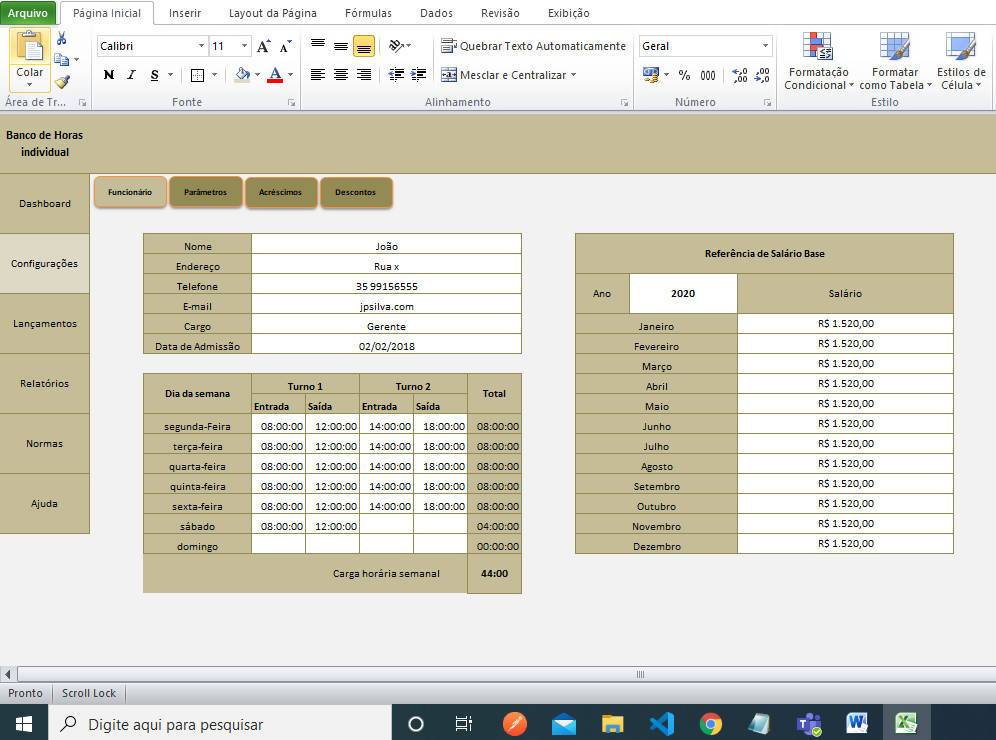The height and width of the screenshot is (740, 996).
Task: Open Google Chrome from taskbar
Action: coord(711,723)
